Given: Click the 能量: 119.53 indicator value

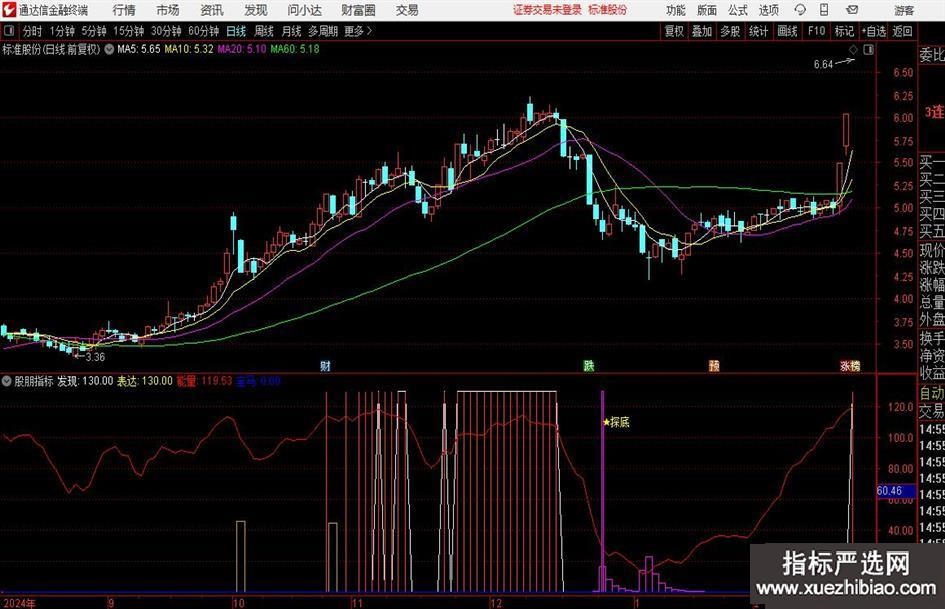Looking at the screenshot, I should 204,381.
